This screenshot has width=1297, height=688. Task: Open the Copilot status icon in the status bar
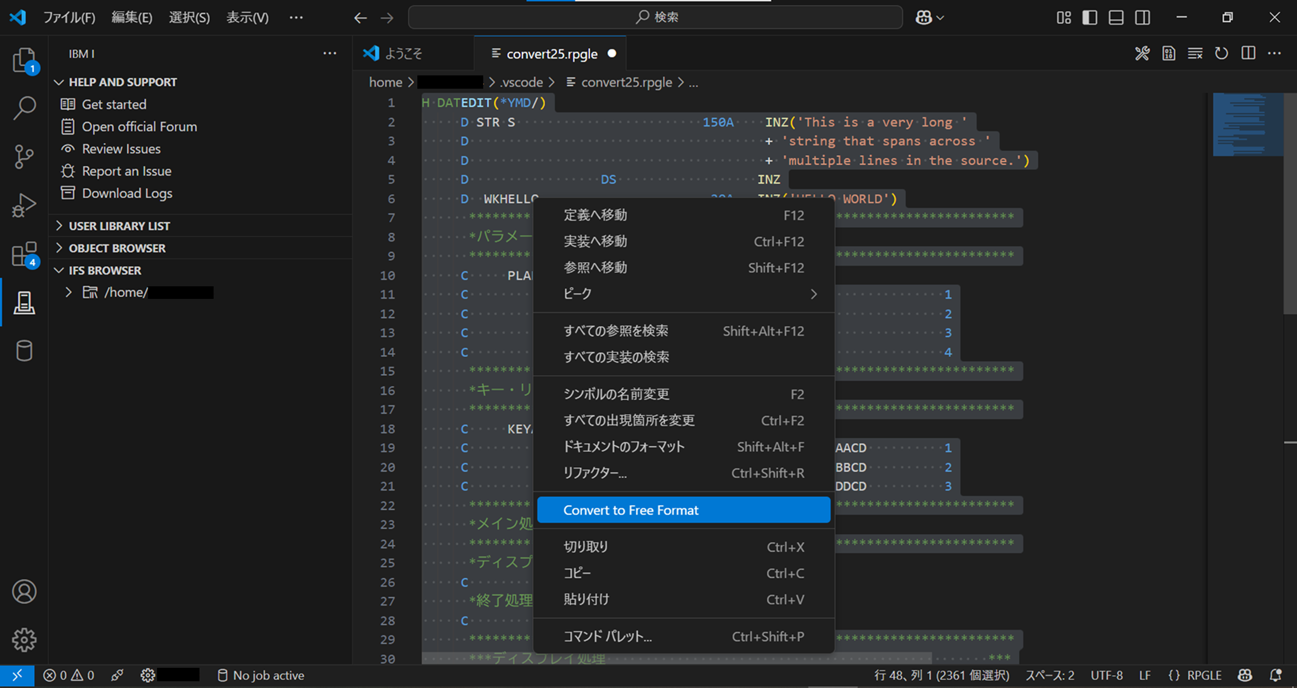tap(1244, 675)
